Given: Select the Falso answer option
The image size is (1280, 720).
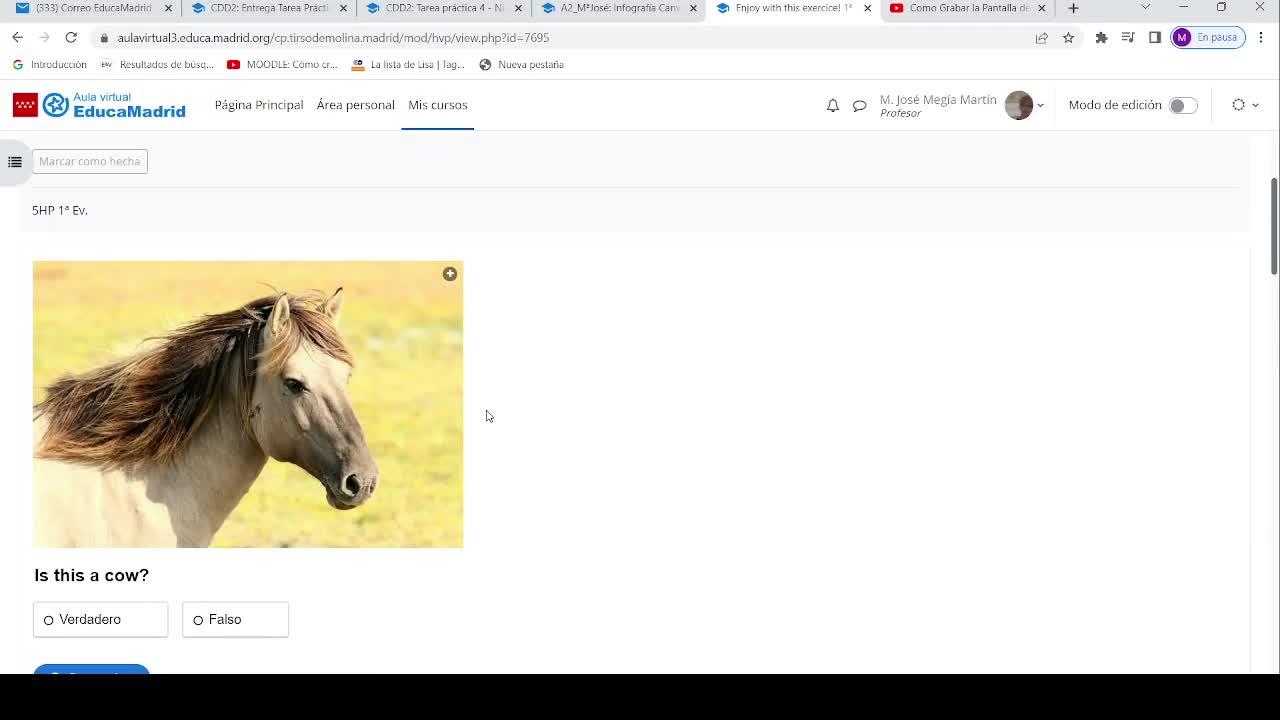Looking at the screenshot, I should (235, 620).
